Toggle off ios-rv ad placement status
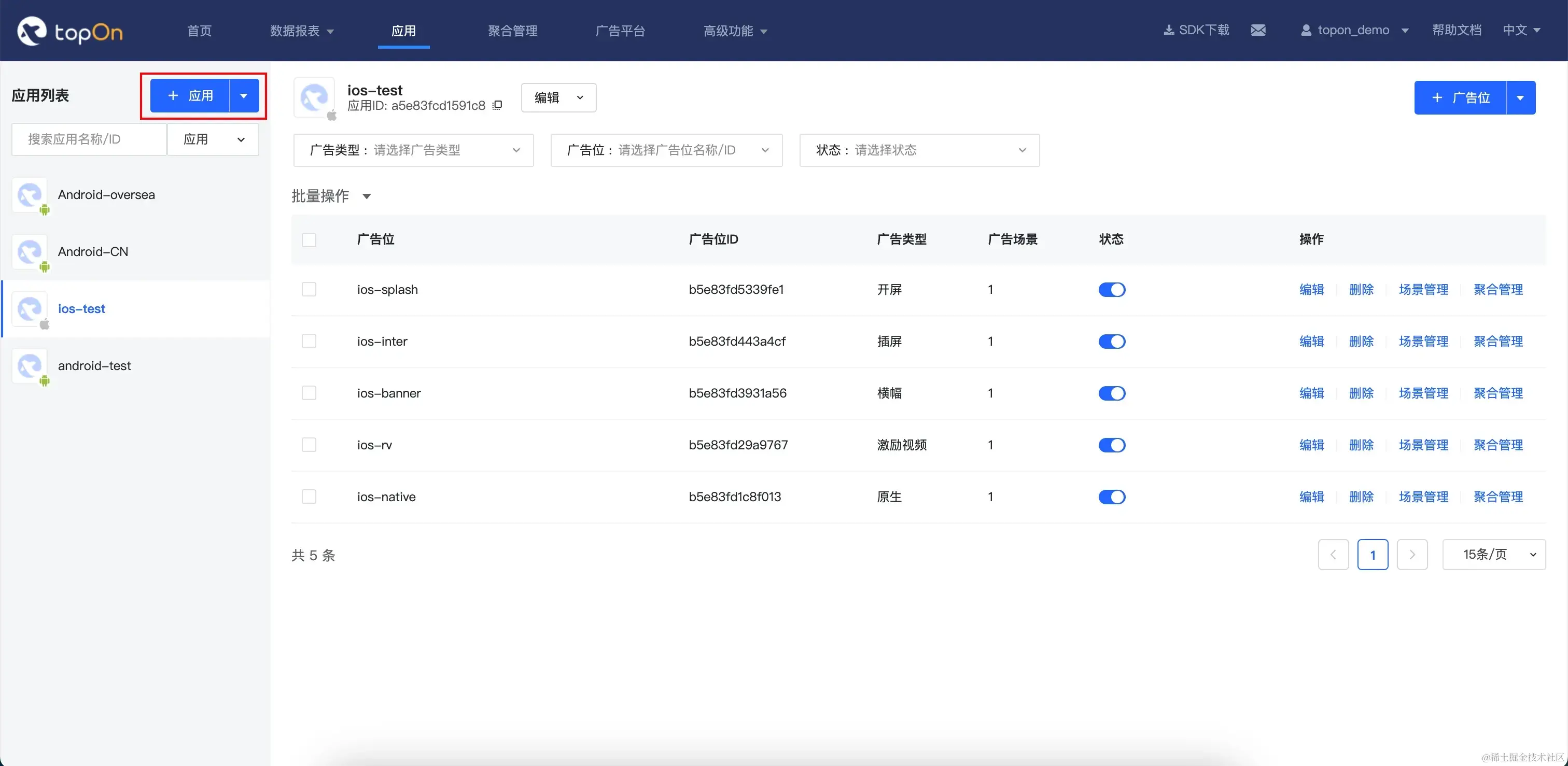Image resolution: width=1568 pixels, height=766 pixels. (1112, 445)
